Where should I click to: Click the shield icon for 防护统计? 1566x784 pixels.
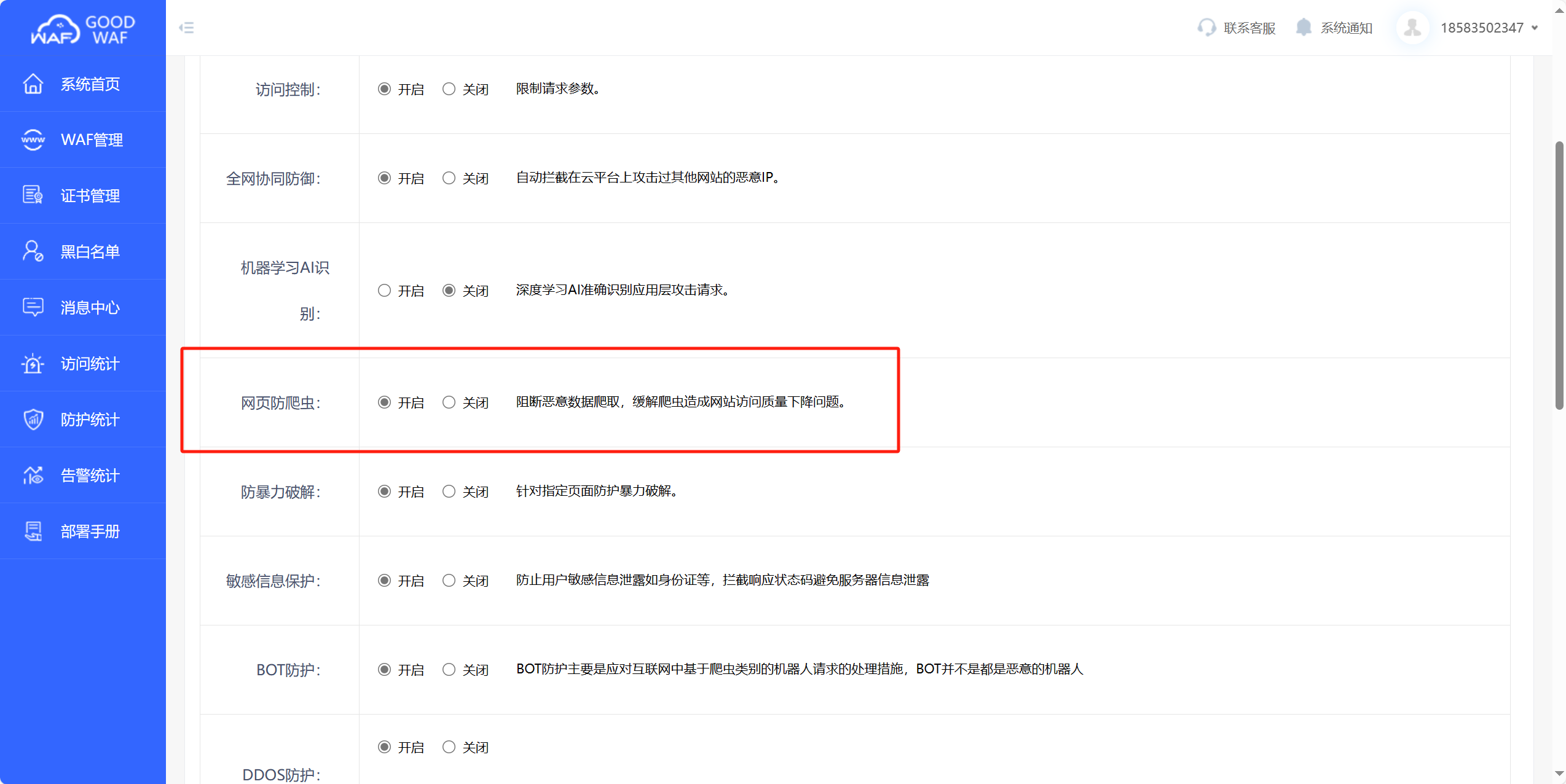(x=33, y=420)
